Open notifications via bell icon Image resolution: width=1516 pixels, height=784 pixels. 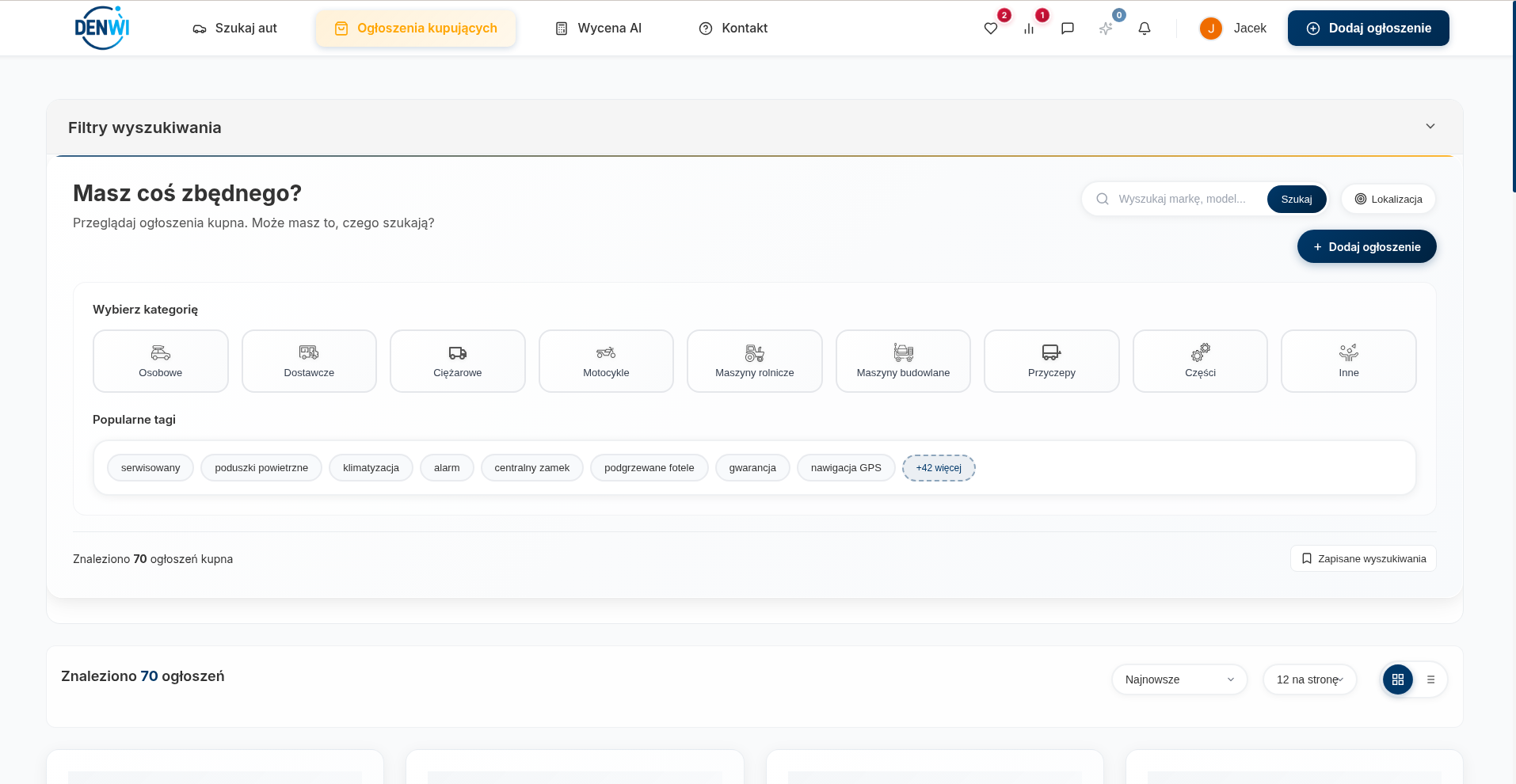1145,28
